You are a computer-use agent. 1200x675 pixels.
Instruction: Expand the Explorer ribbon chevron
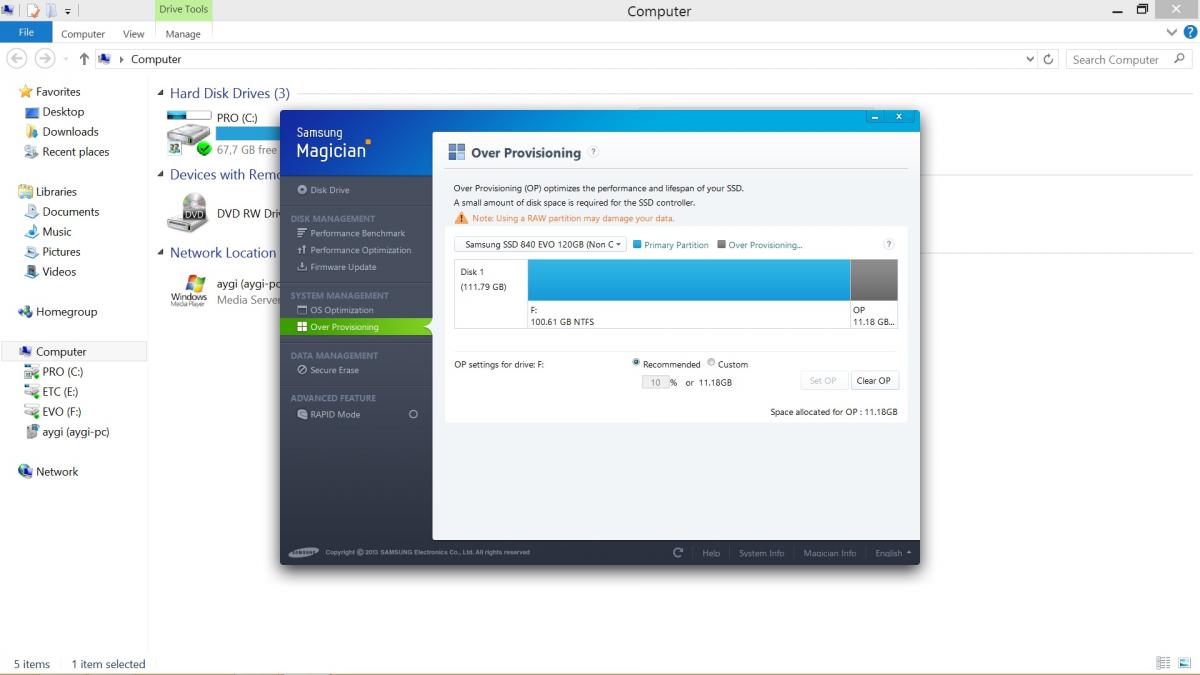point(1172,33)
